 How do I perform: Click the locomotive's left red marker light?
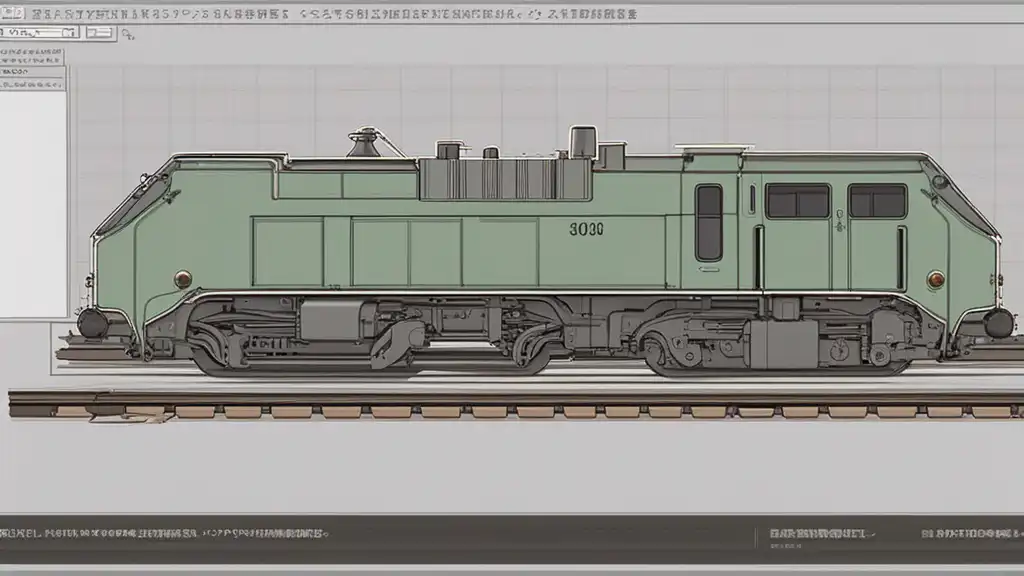(183, 279)
